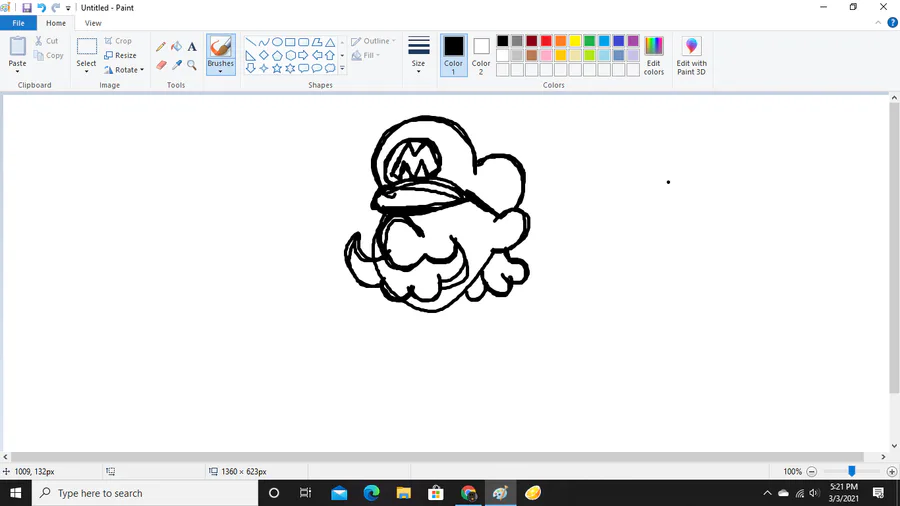This screenshot has width=900, height=506.
Task: Pick the Five-point star shape
Action: pyautogui.click(x=277, y=68)
